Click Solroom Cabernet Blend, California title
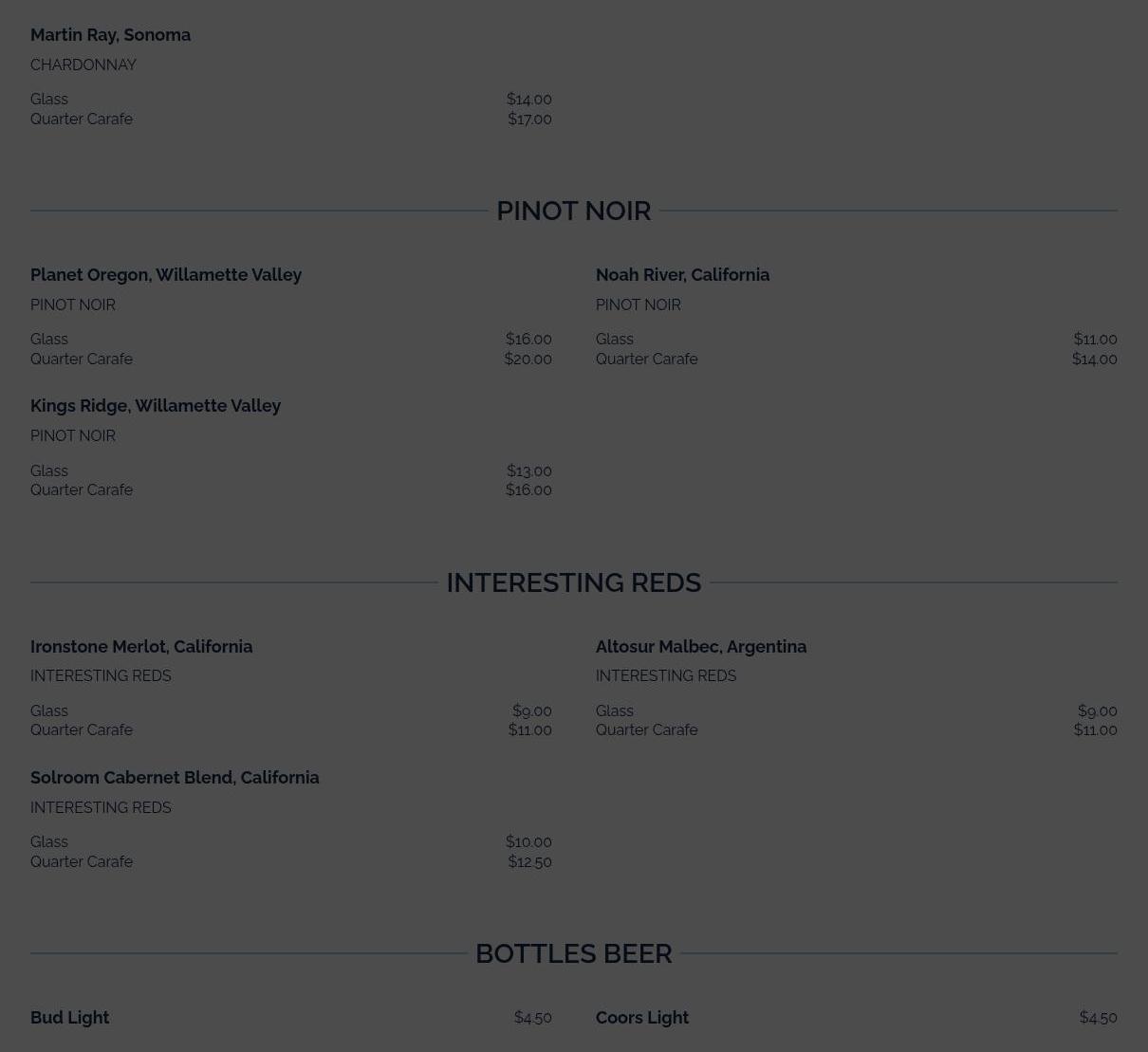 click(x=175, y=778)
